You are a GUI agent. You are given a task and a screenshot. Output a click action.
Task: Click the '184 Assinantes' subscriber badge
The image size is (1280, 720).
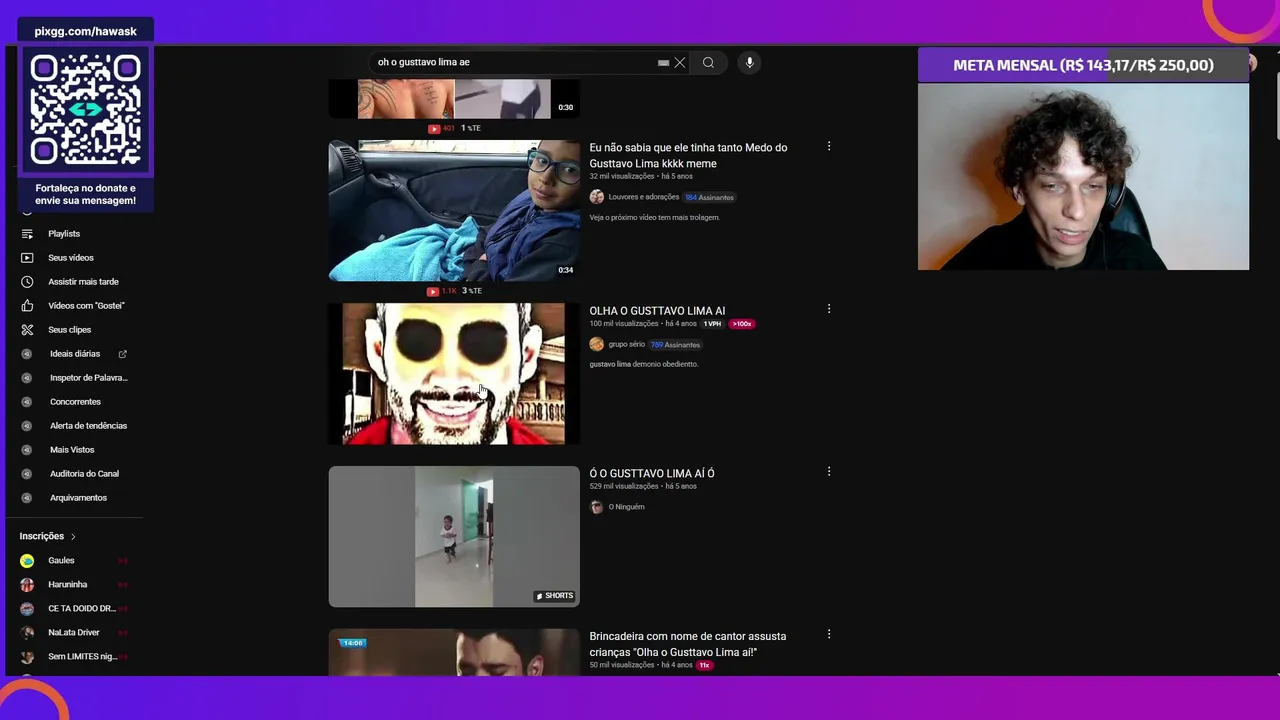point(709,197)
